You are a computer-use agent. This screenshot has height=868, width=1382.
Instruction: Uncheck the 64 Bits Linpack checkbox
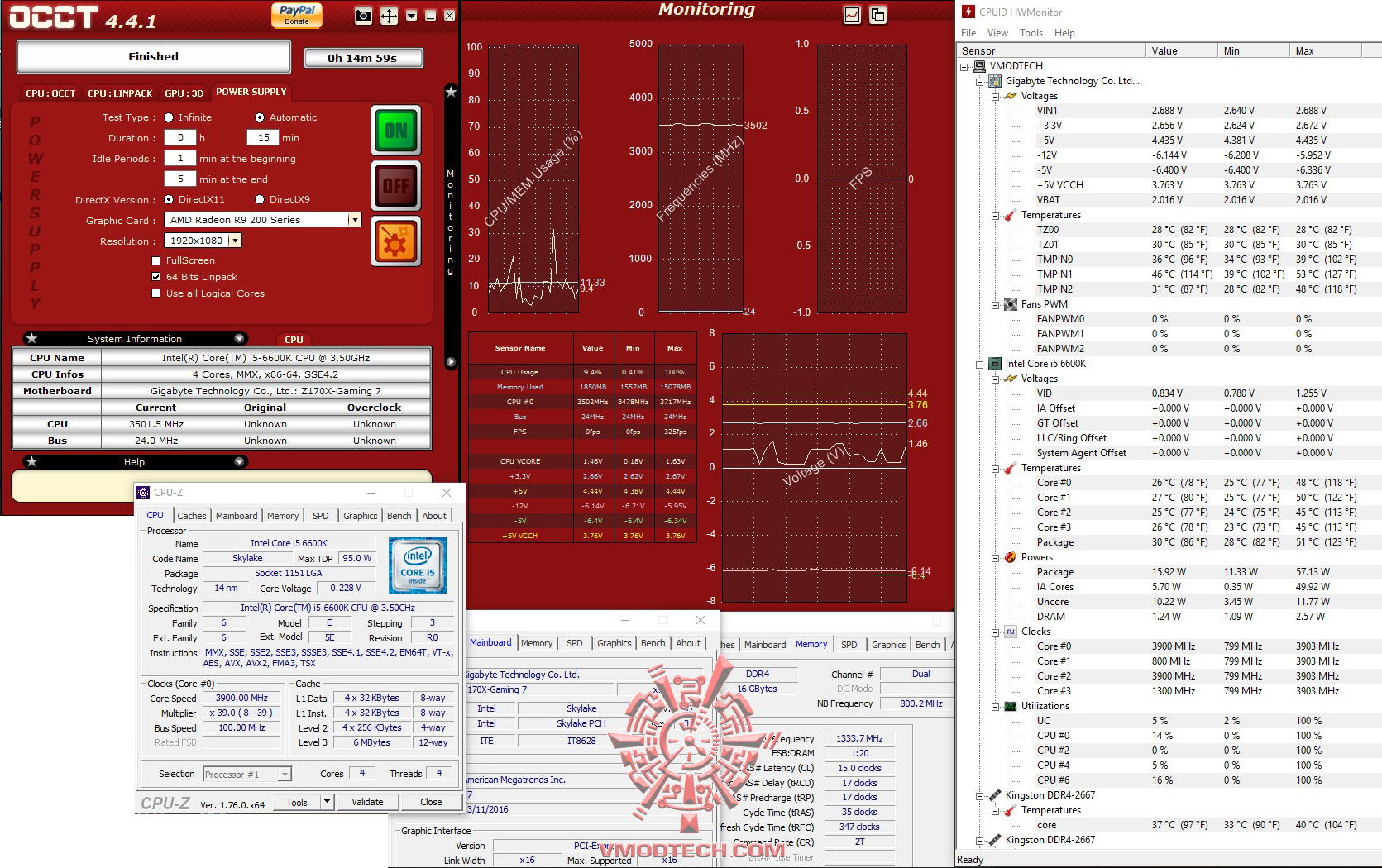click(x=156, y=277)
